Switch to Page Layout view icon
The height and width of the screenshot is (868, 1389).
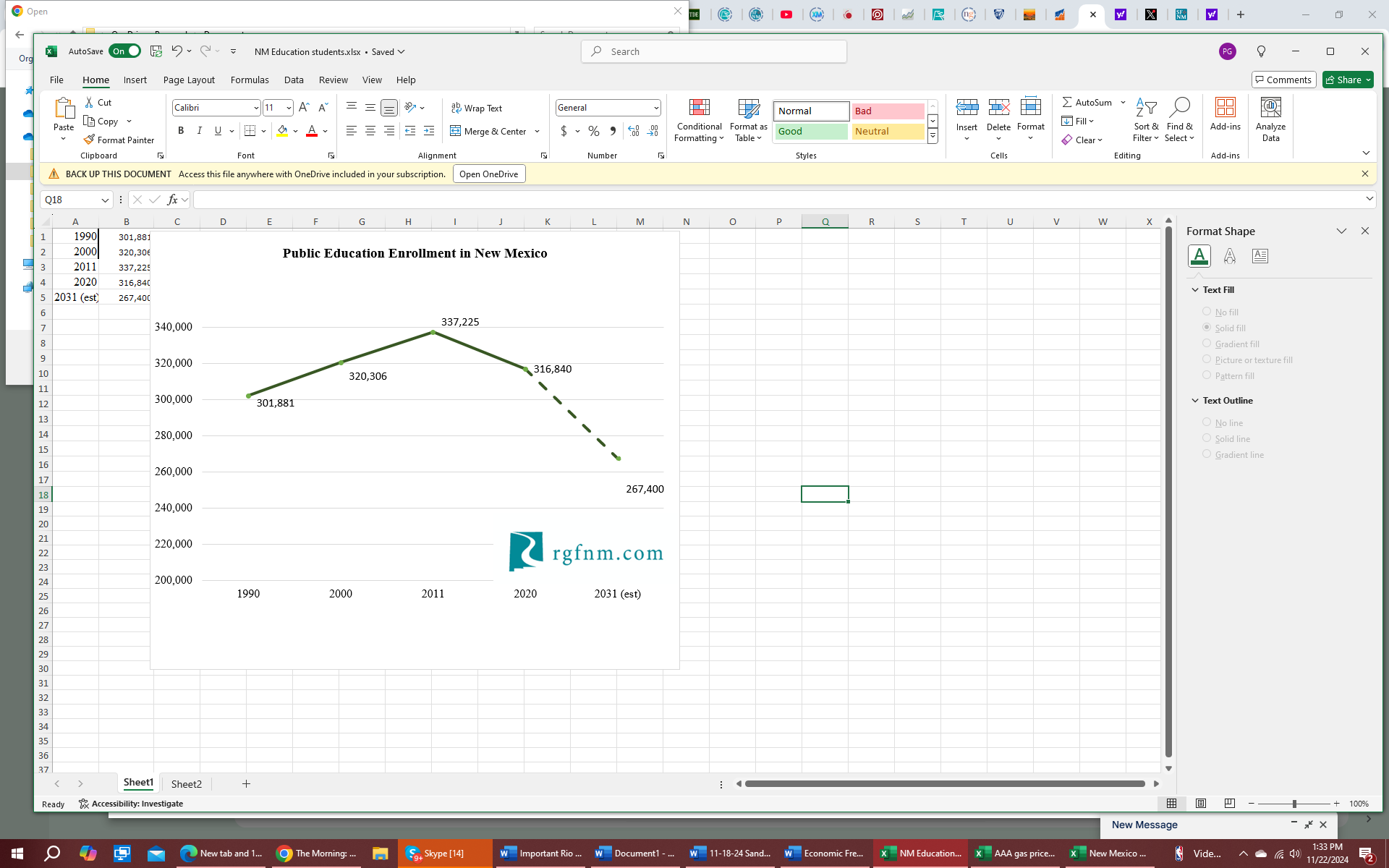pyautogui.click(x=1201, y=804)
